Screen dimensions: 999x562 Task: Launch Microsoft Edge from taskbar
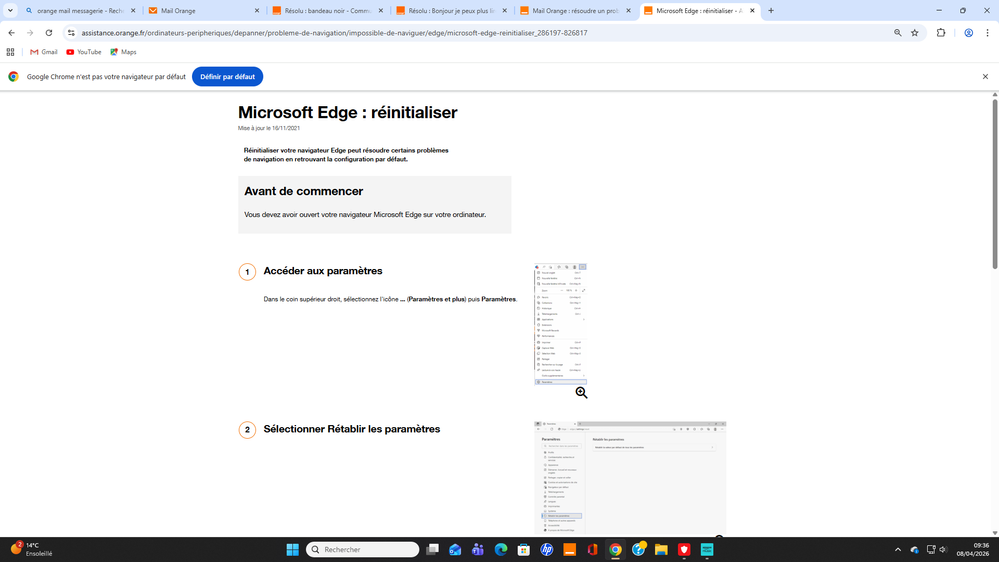click(501, 549)
